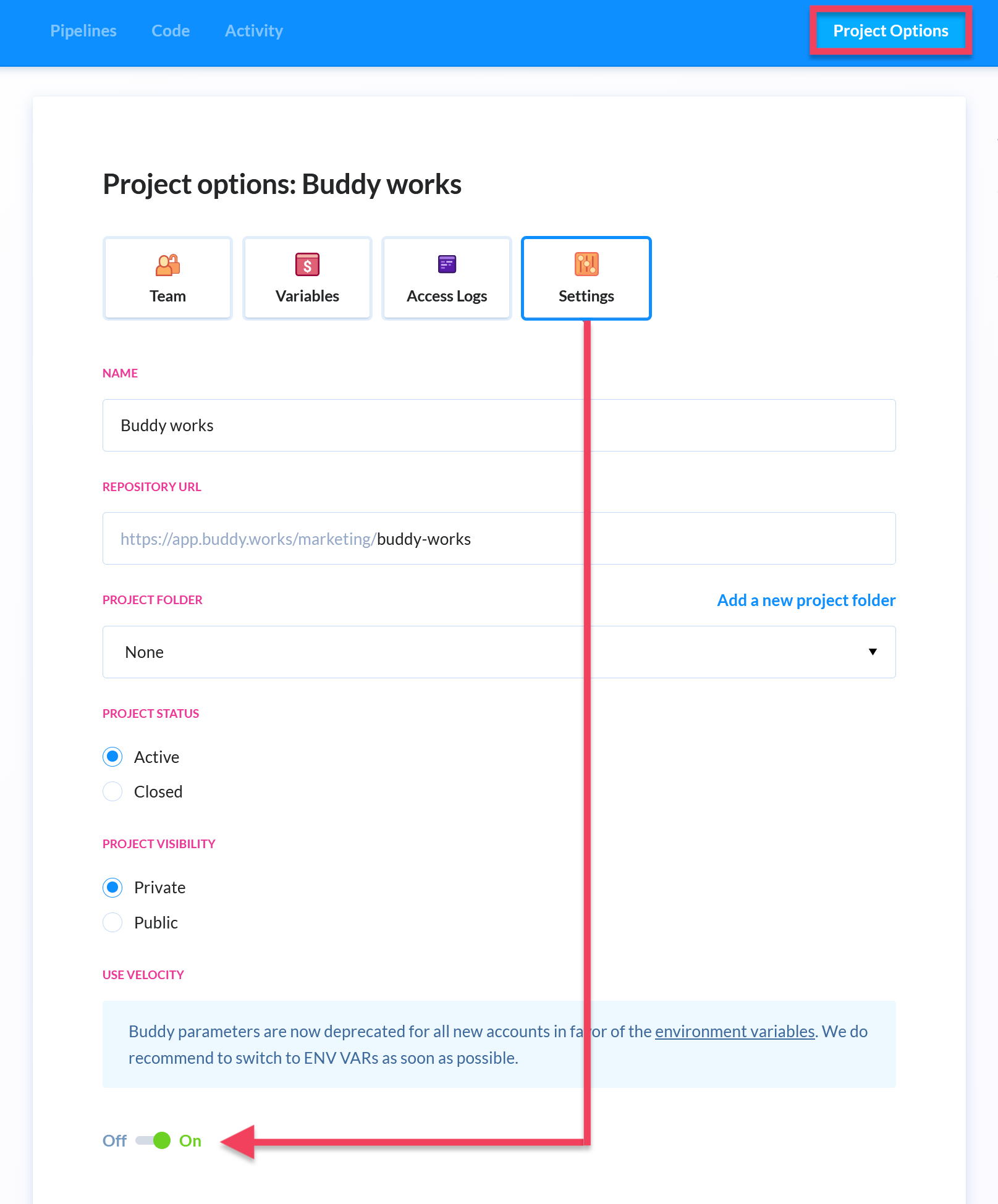
Task: Open the Pipelines tab
Action: pyautogui.click(x=83, y=31)
